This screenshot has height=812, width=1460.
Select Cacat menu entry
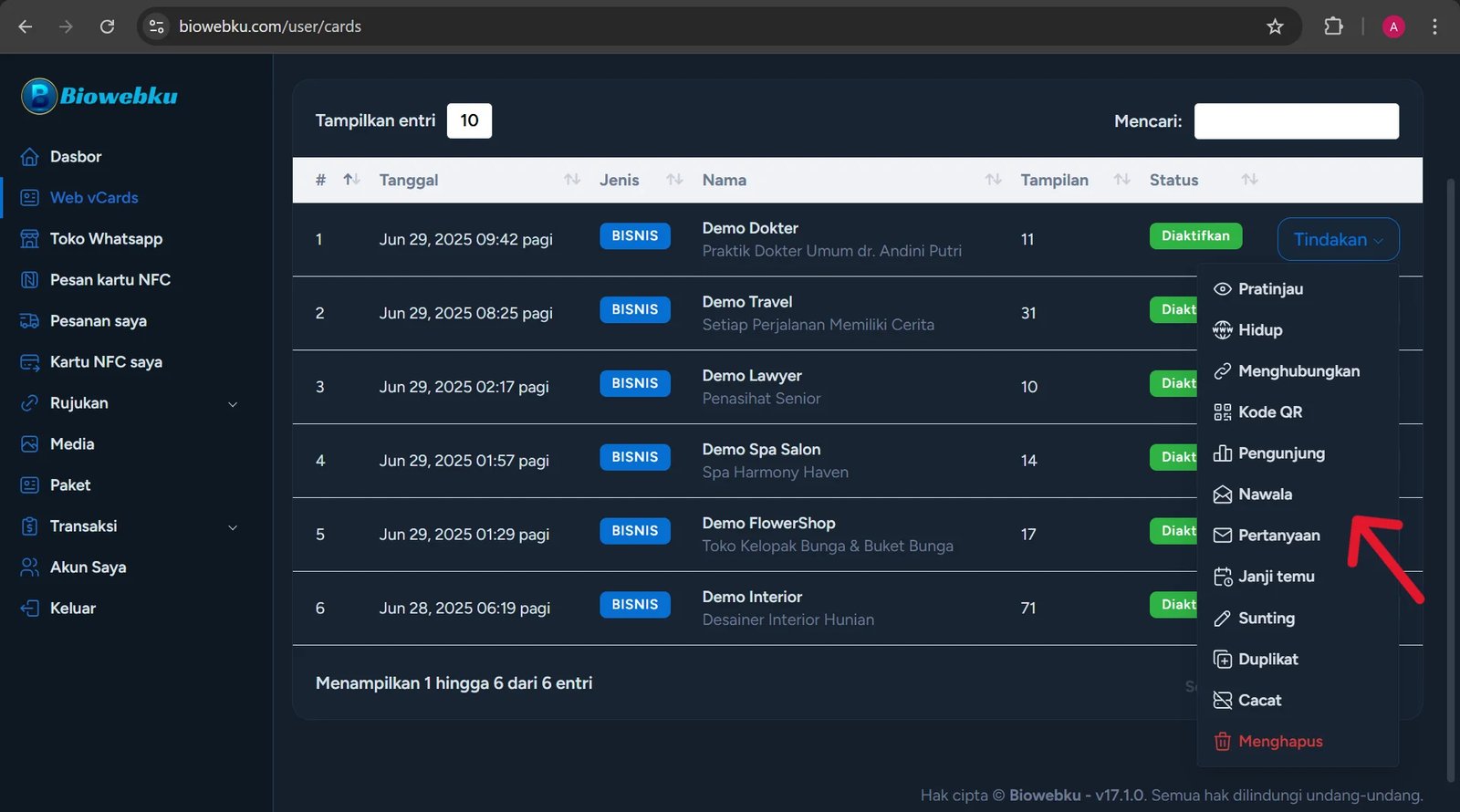pyautogui.click(x=1298, y=701)
